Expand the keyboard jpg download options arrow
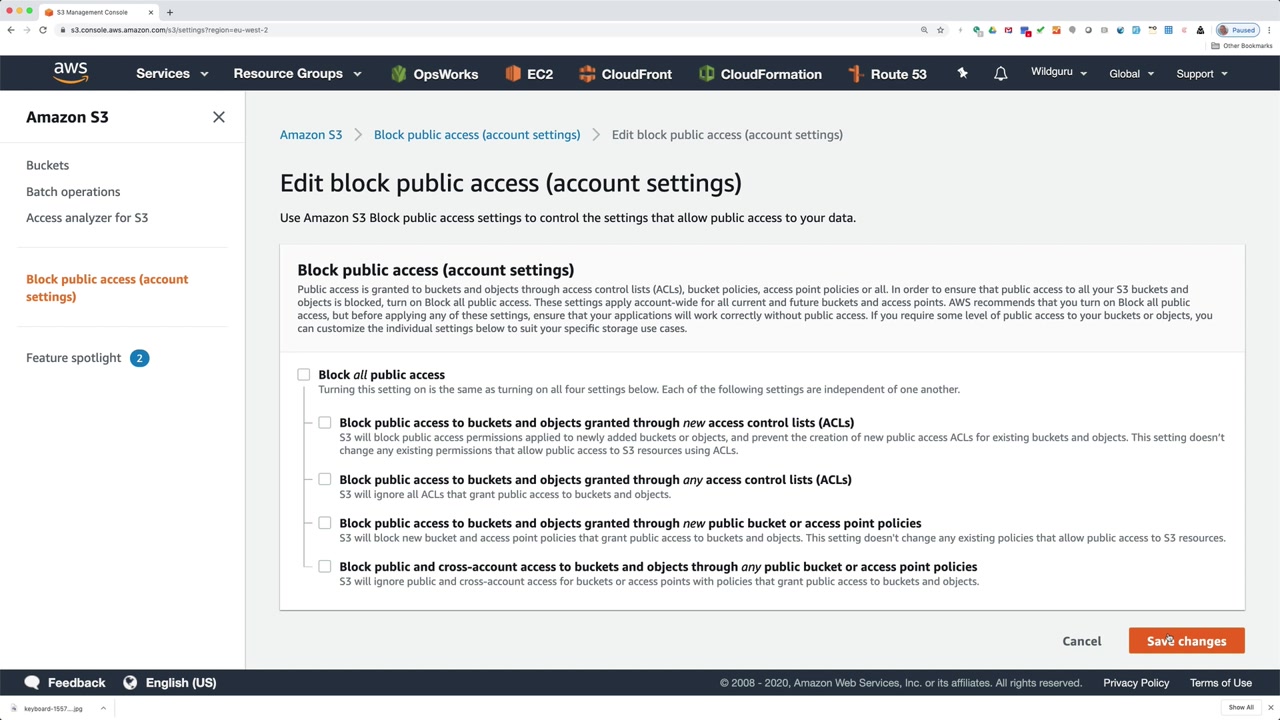Image resolution: width=1280 pixels, height=720 pixels. point(102,709)
